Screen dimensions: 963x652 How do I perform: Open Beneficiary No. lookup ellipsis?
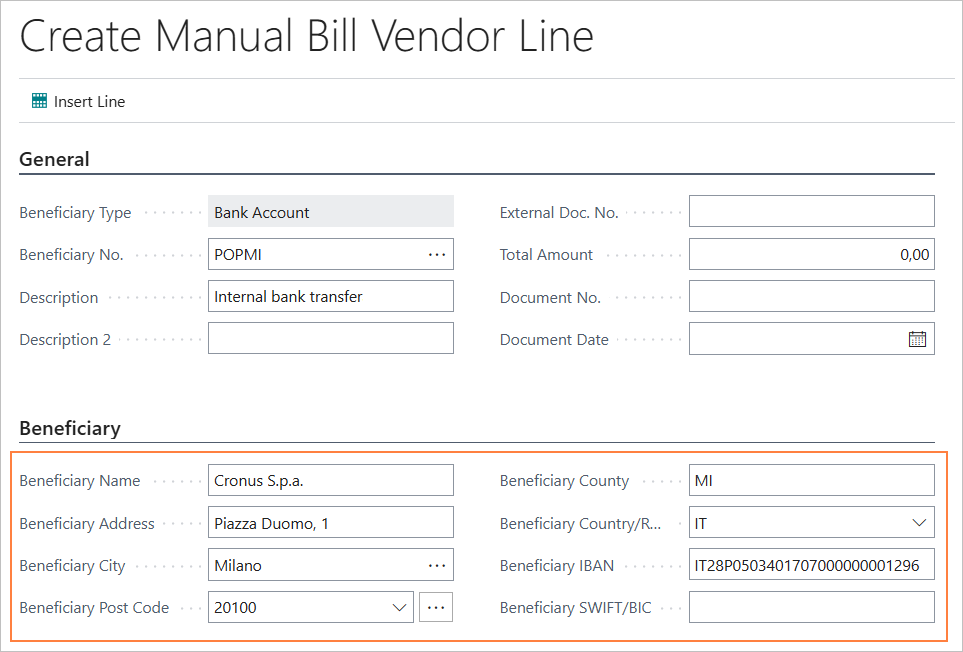[437, 255]
